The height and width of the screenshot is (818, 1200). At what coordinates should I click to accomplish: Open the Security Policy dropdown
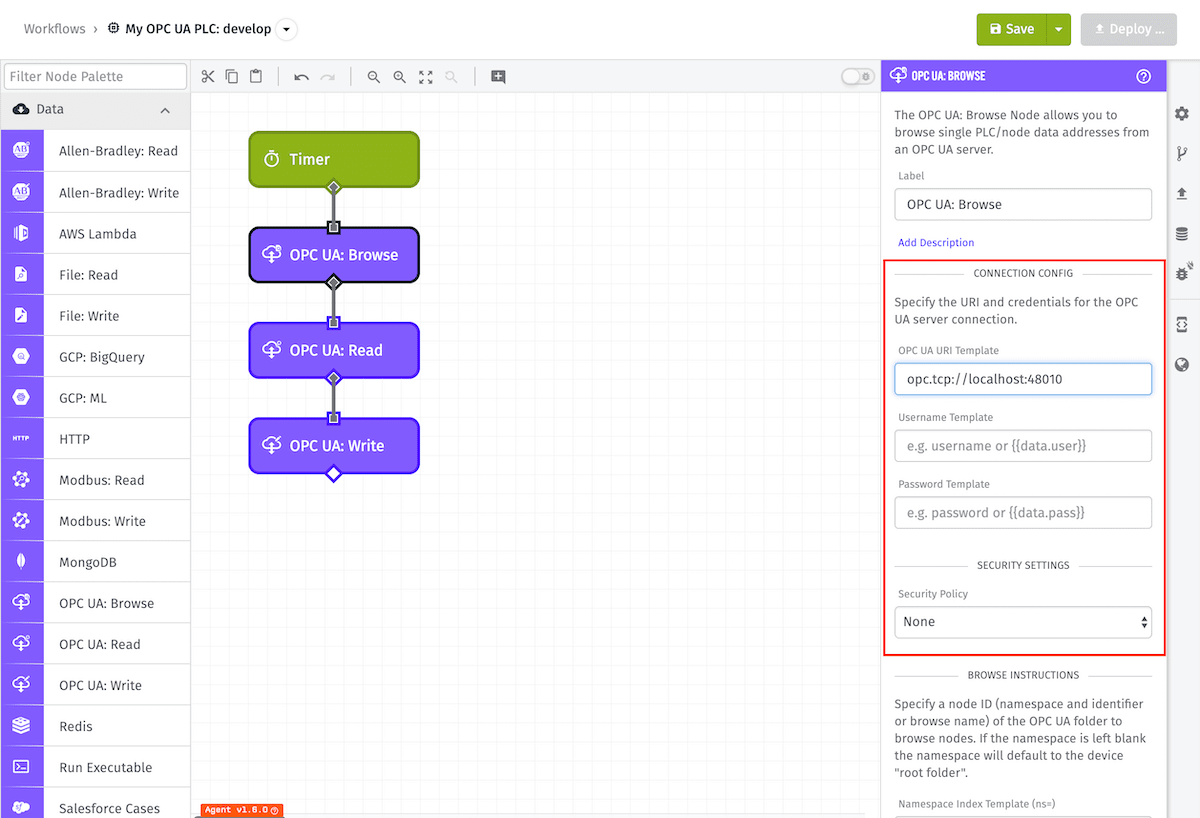[1023, 622]
